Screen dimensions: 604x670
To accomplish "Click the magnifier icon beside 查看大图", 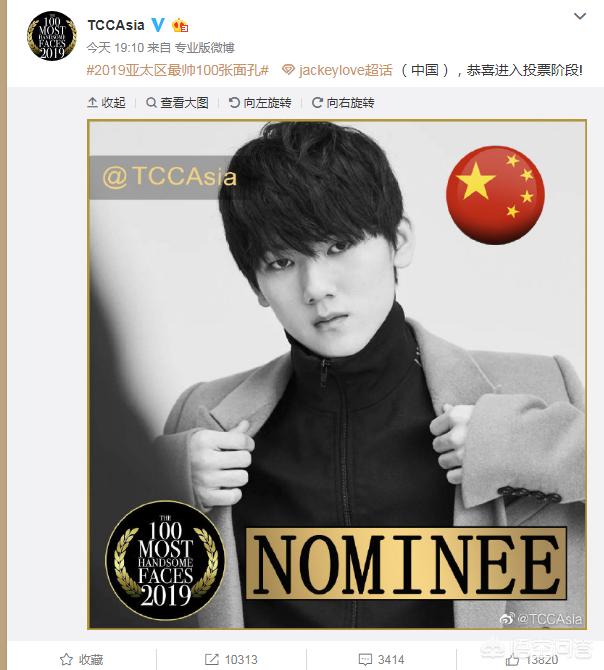I will (x=151, y=103).
